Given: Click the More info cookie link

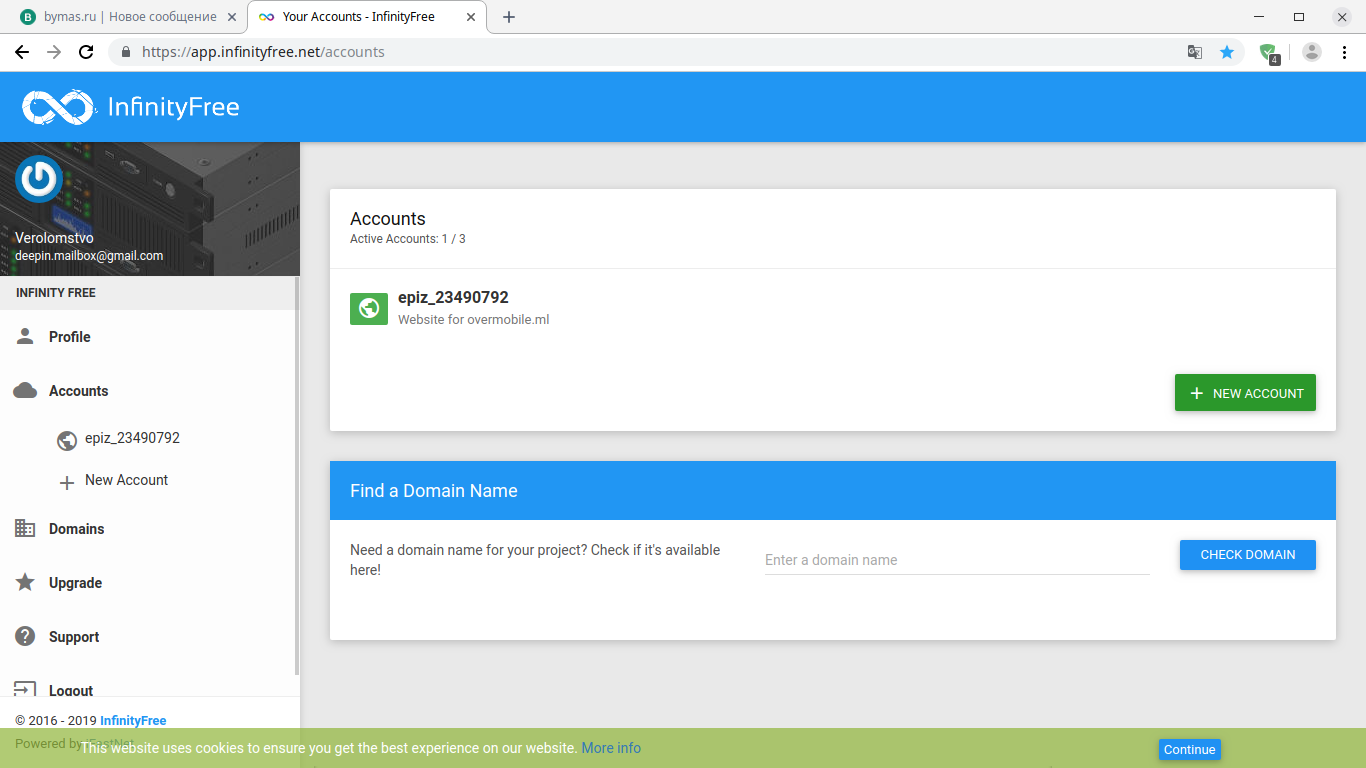Looking at the screenshot, I should pos(611,748).
